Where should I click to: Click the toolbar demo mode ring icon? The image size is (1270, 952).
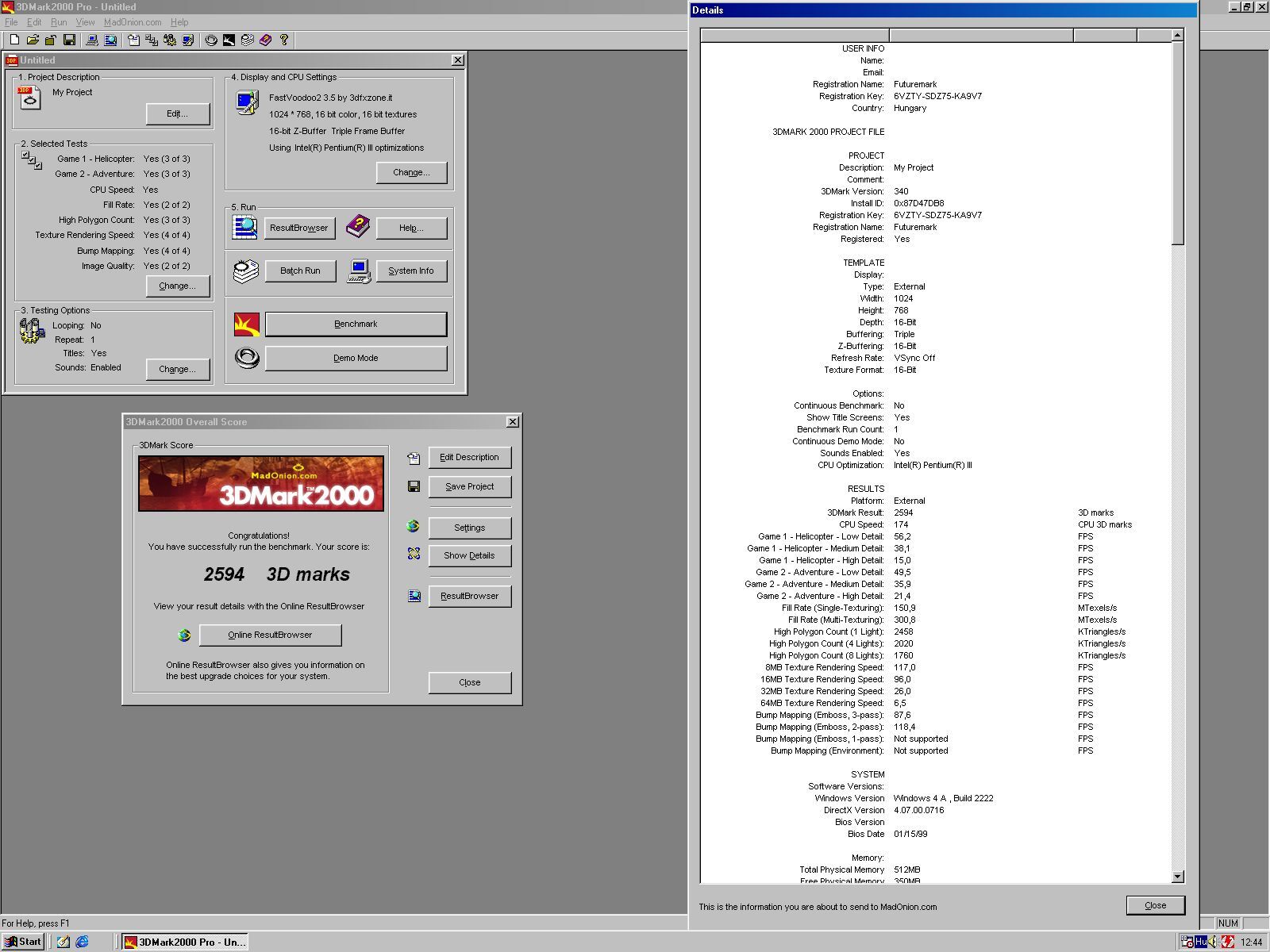(211, 40)
